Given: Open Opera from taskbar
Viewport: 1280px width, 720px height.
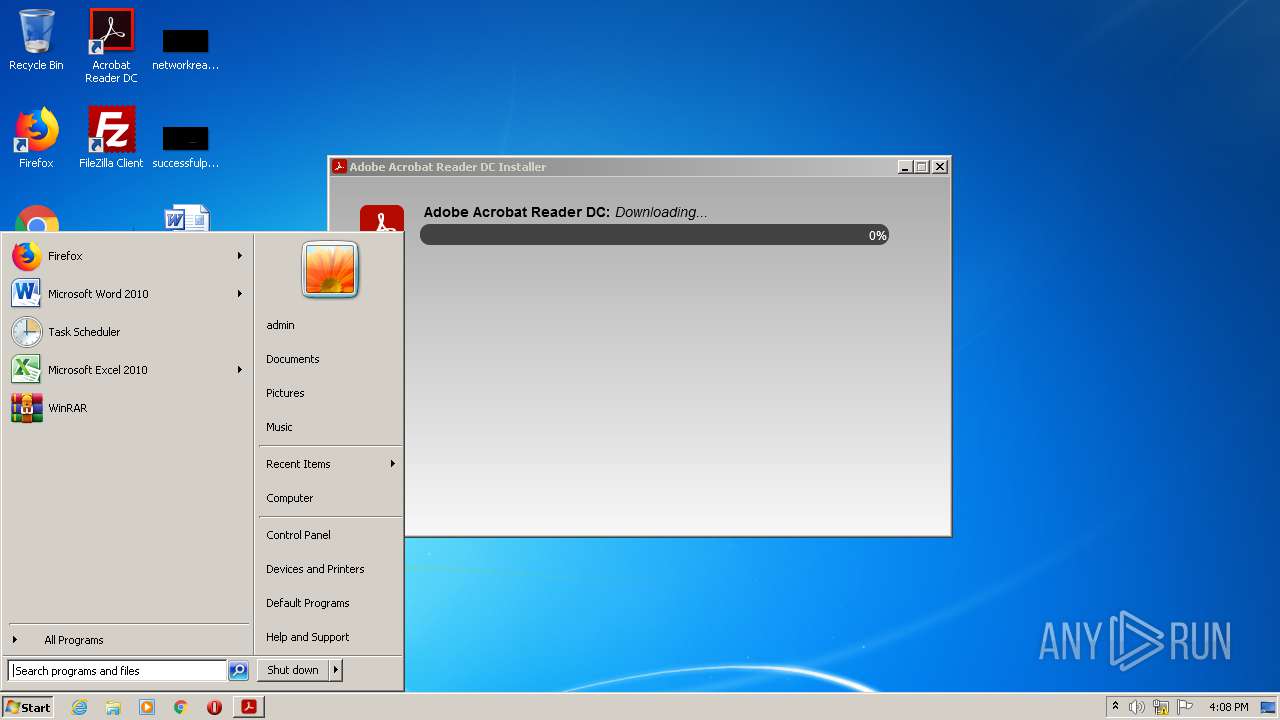Looking at the screenshot, I should (x=214, y=707).
